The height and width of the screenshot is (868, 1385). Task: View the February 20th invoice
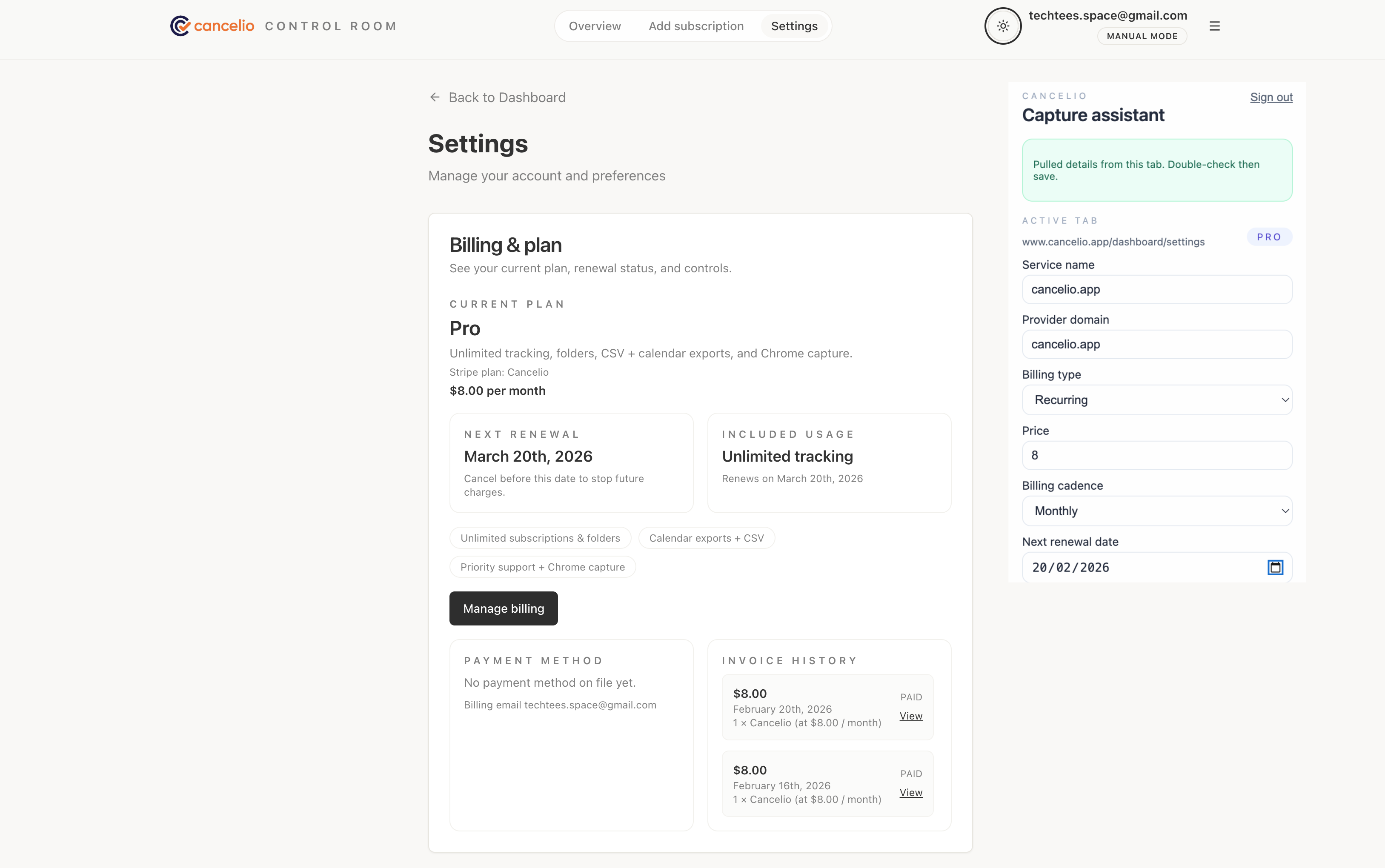tap(910, 716)
